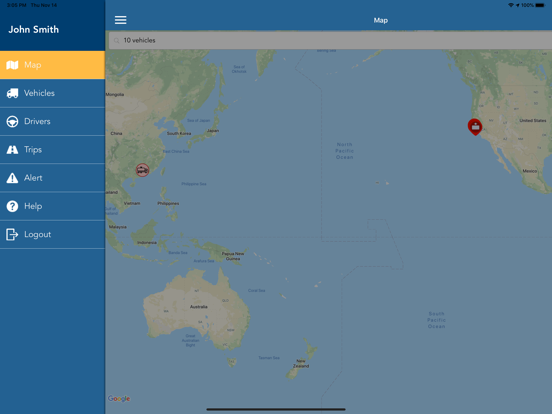Open the Help menu item
Viewport: 552px width, 414px height.
point(52,206)
